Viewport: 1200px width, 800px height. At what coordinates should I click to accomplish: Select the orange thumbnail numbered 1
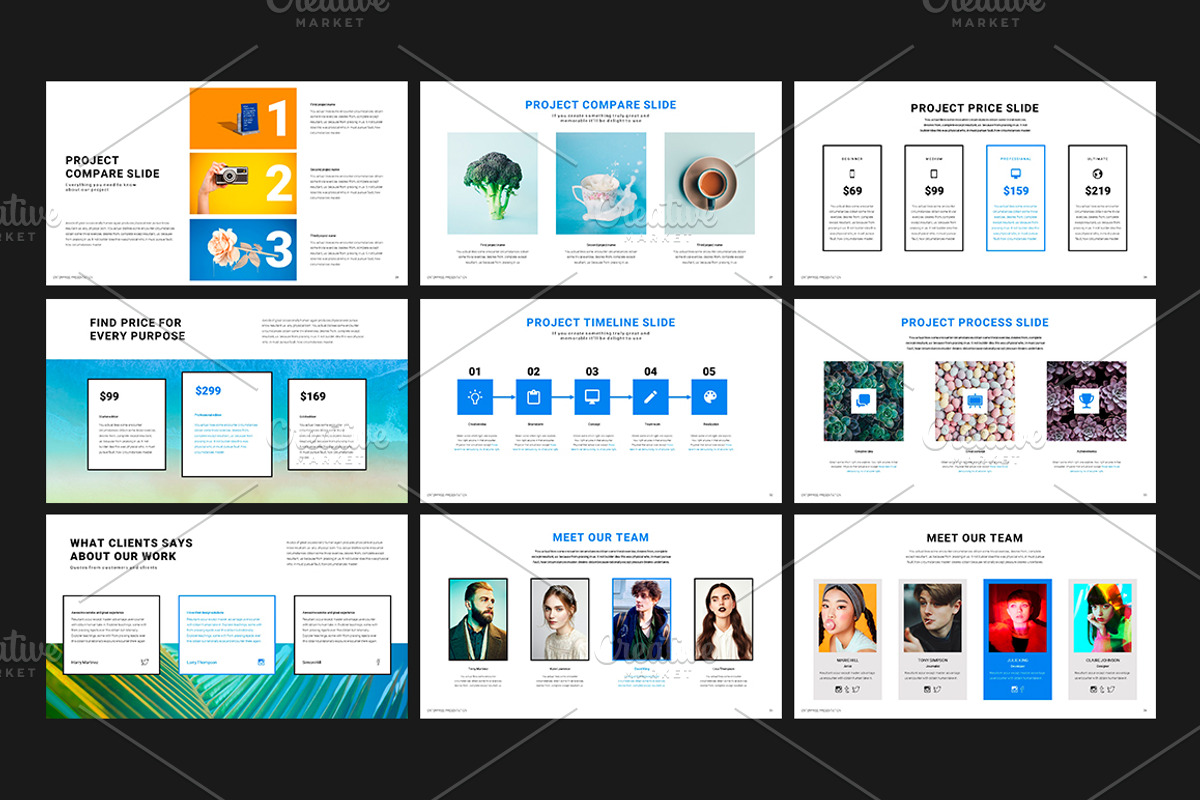click(243, 118)
